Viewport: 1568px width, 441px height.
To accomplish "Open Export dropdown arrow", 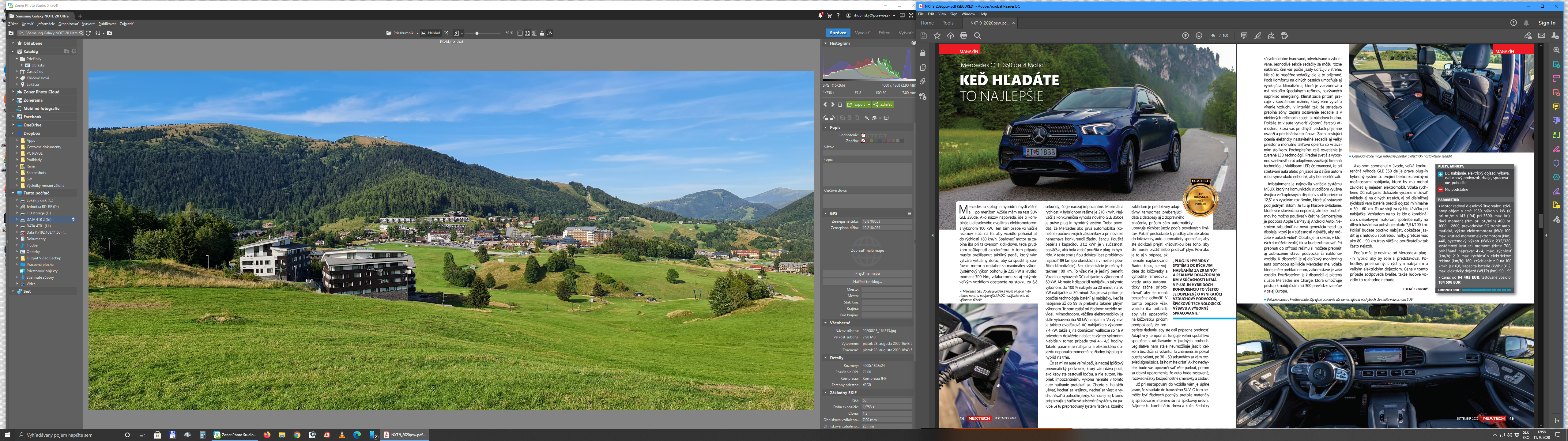I will [869, 105].
